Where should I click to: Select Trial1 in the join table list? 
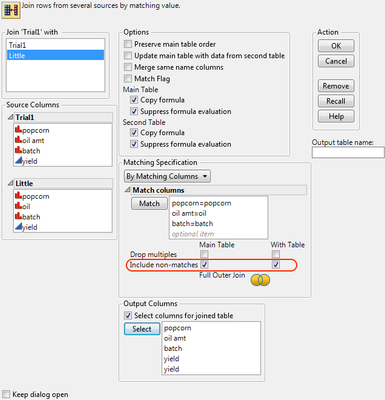click(55, 45)
